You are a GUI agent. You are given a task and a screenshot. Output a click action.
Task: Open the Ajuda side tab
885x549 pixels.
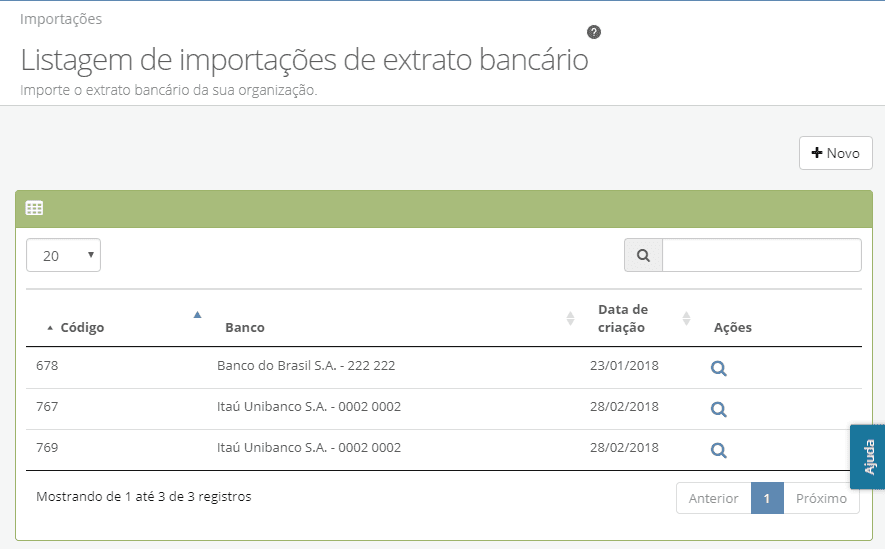868,457
